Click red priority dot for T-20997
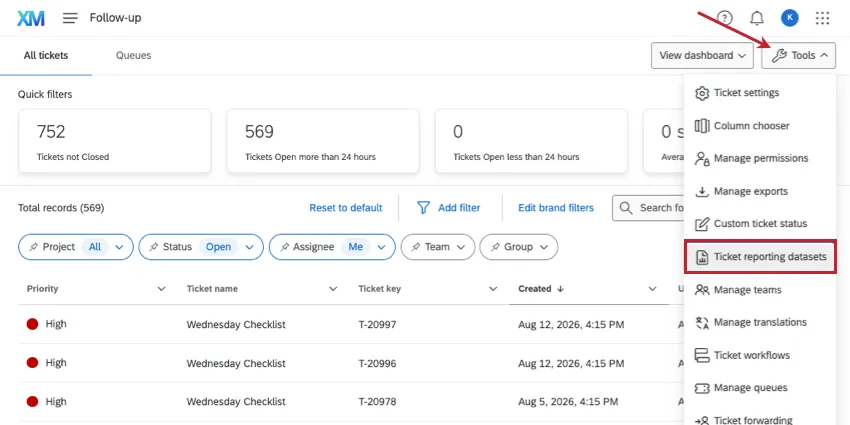Image resolution: width=850 pixels, height=425 pixels. (x=33, y=324)
